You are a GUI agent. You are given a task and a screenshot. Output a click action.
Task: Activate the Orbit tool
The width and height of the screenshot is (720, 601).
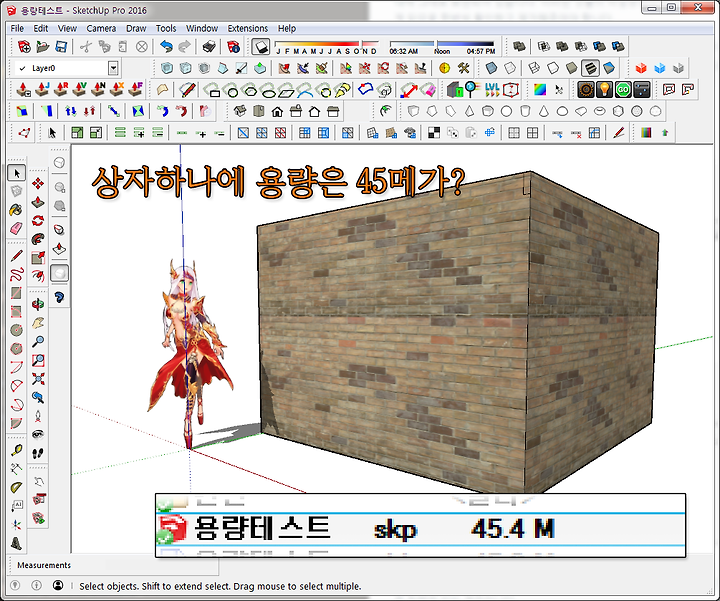(x=38, y=304)
